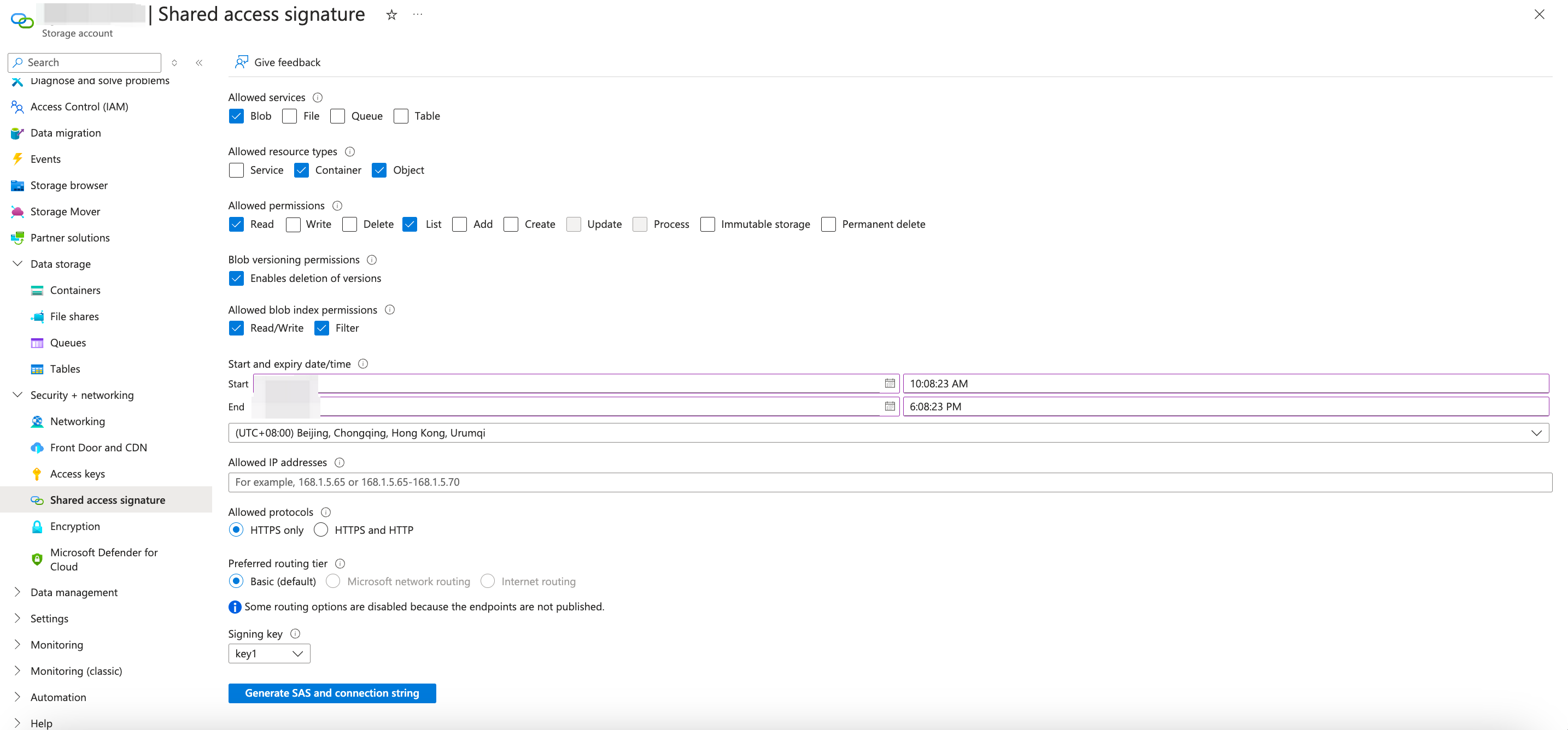Enable the File service checkbox
Image resolution: width=1568 pixels, height=730 pixels.
coord(289,116)
